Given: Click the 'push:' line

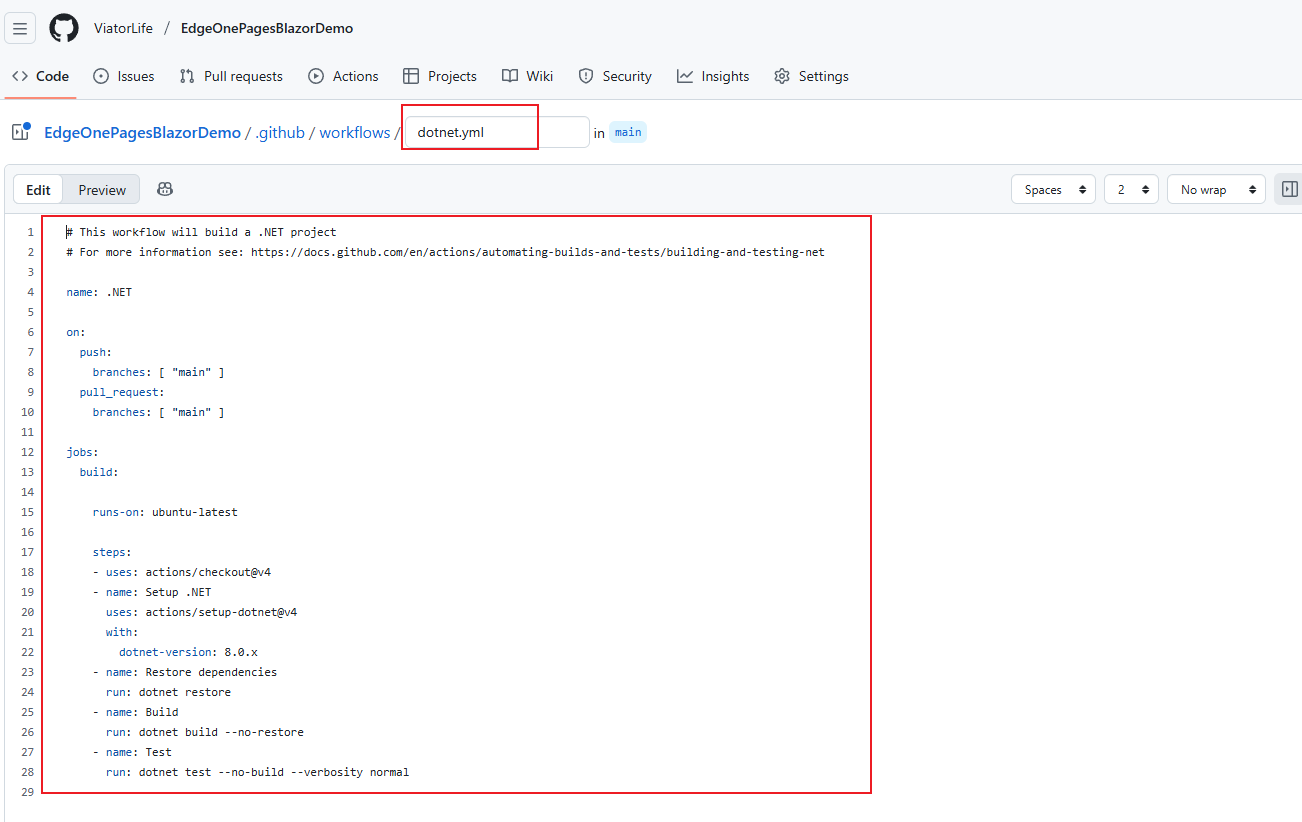Looking at the screenshot, I should 96,352.
